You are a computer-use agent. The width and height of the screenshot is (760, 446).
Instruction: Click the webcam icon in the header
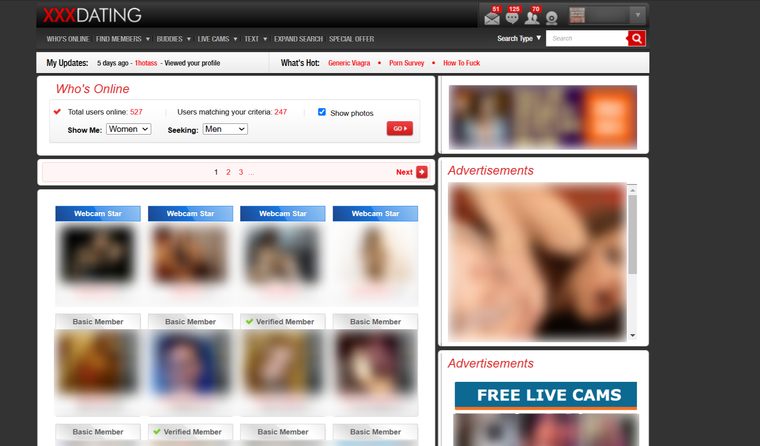(x=552, y=18)
